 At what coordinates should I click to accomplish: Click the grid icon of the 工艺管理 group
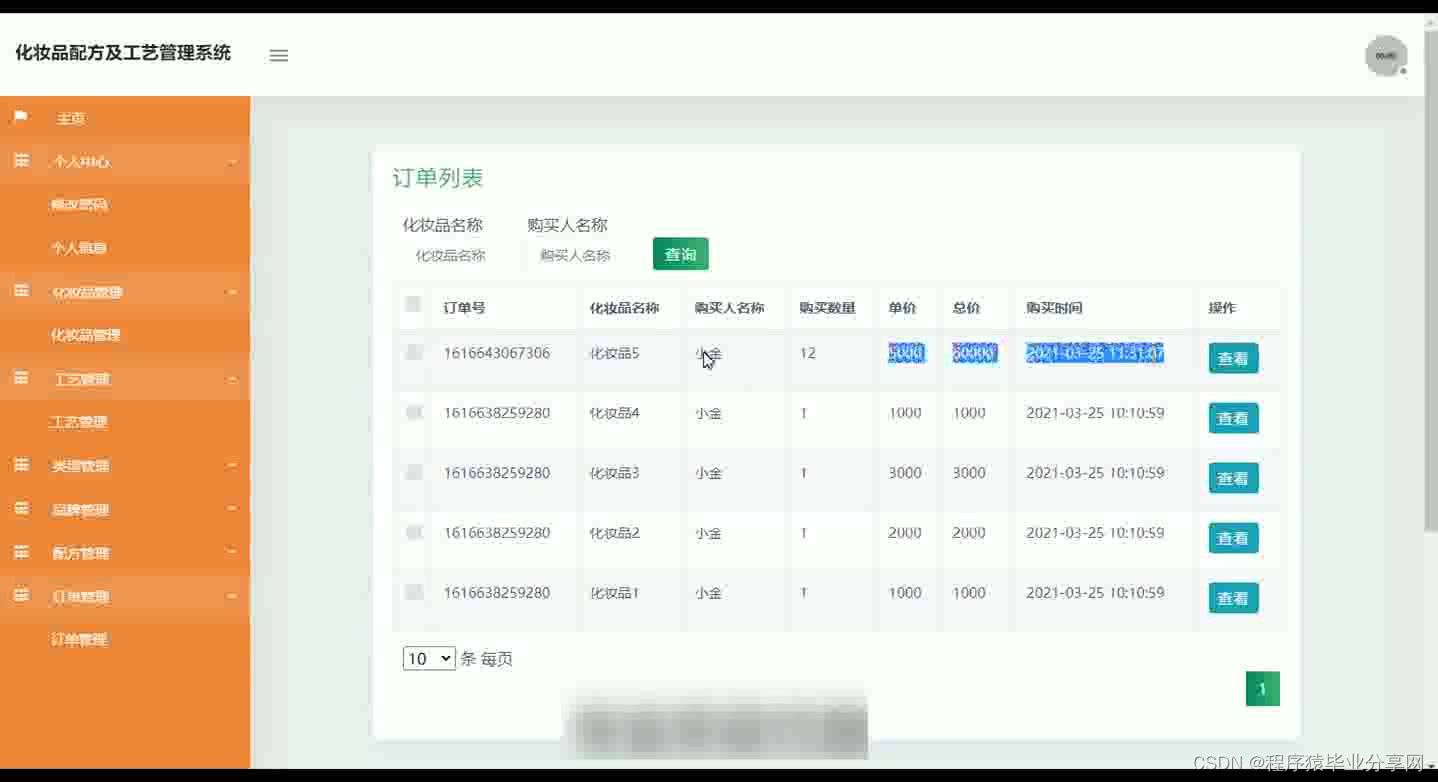pos(21,378)
